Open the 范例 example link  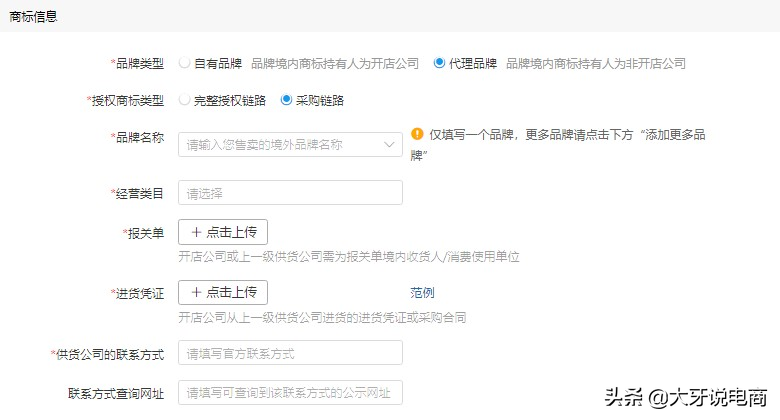coord(422,293)
